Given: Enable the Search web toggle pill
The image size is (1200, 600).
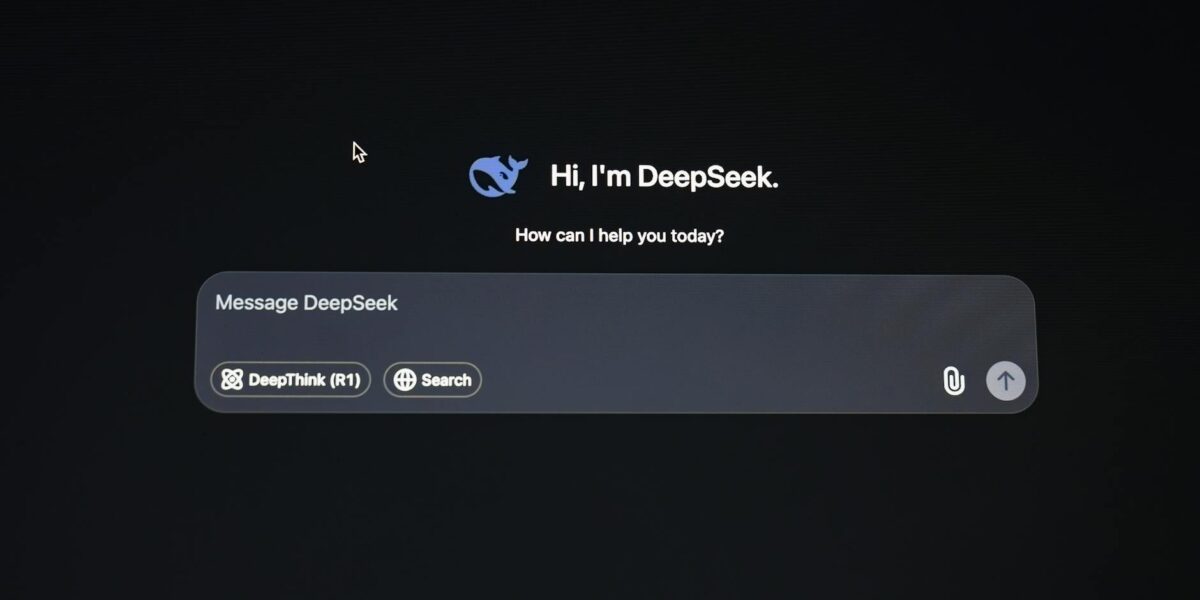Looking at the screenshot, I should tap(433, 380).
